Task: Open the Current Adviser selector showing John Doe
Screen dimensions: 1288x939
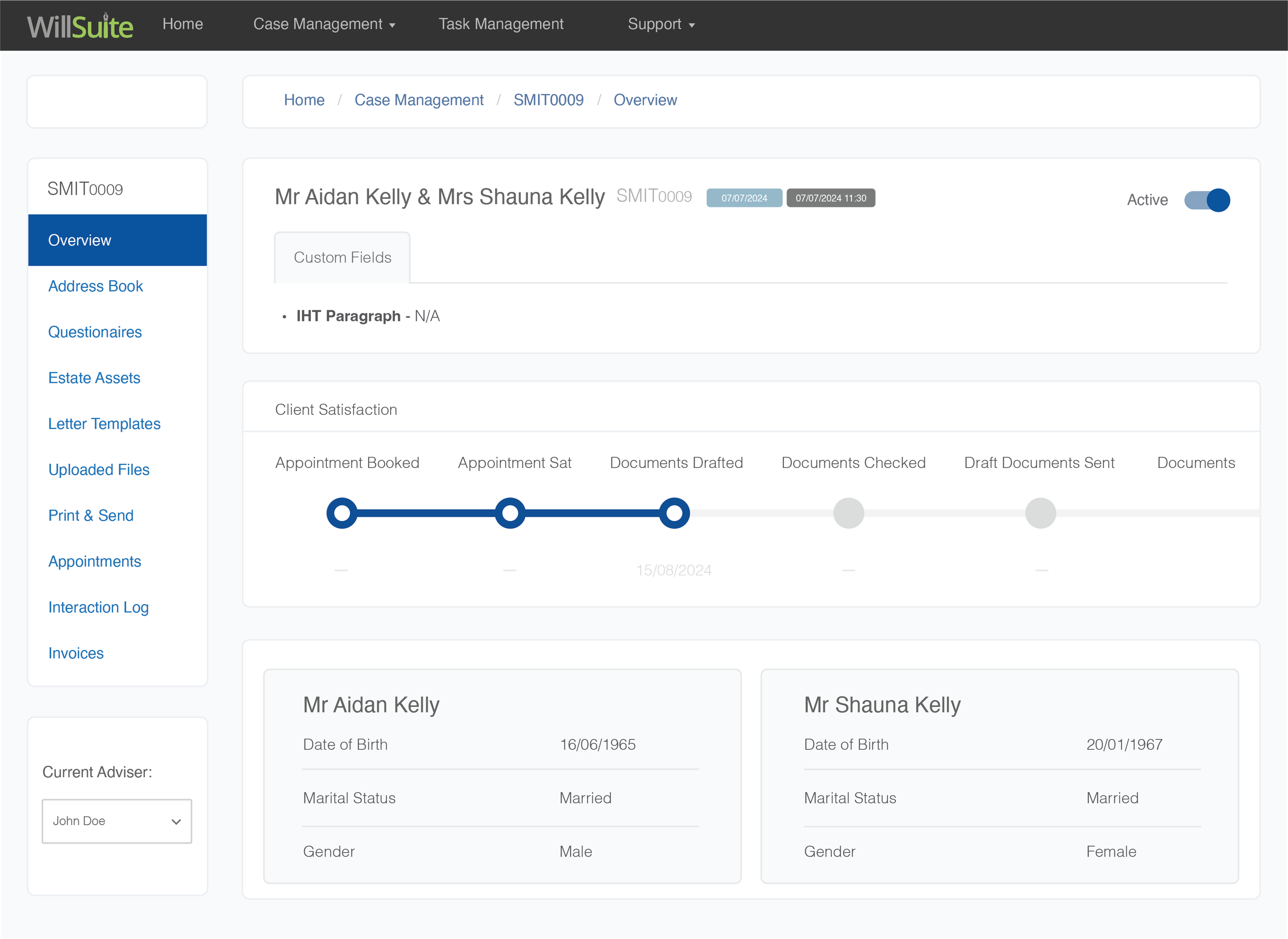Action: (x=116, y=821)
